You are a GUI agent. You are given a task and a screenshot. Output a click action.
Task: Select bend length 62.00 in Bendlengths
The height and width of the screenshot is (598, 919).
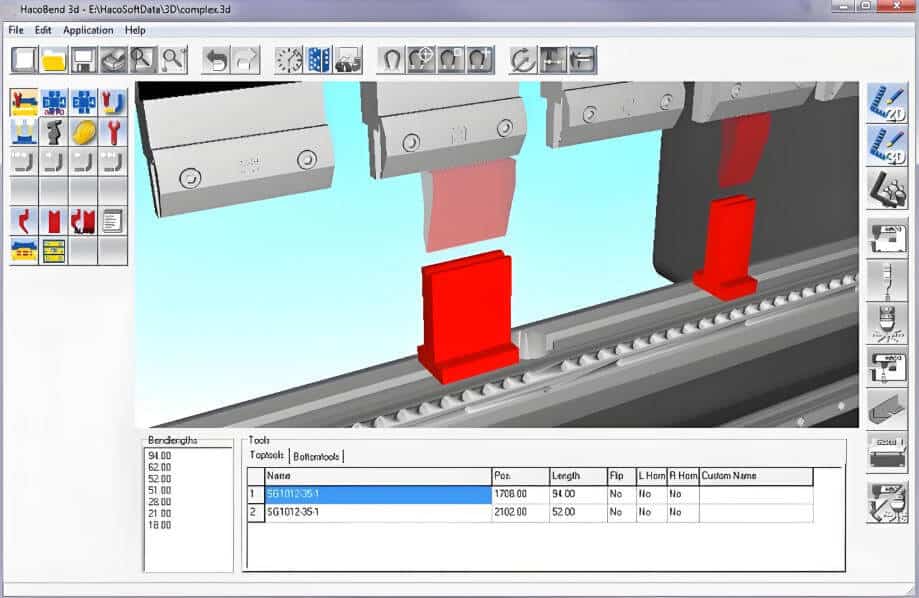[x=159, y=467]
